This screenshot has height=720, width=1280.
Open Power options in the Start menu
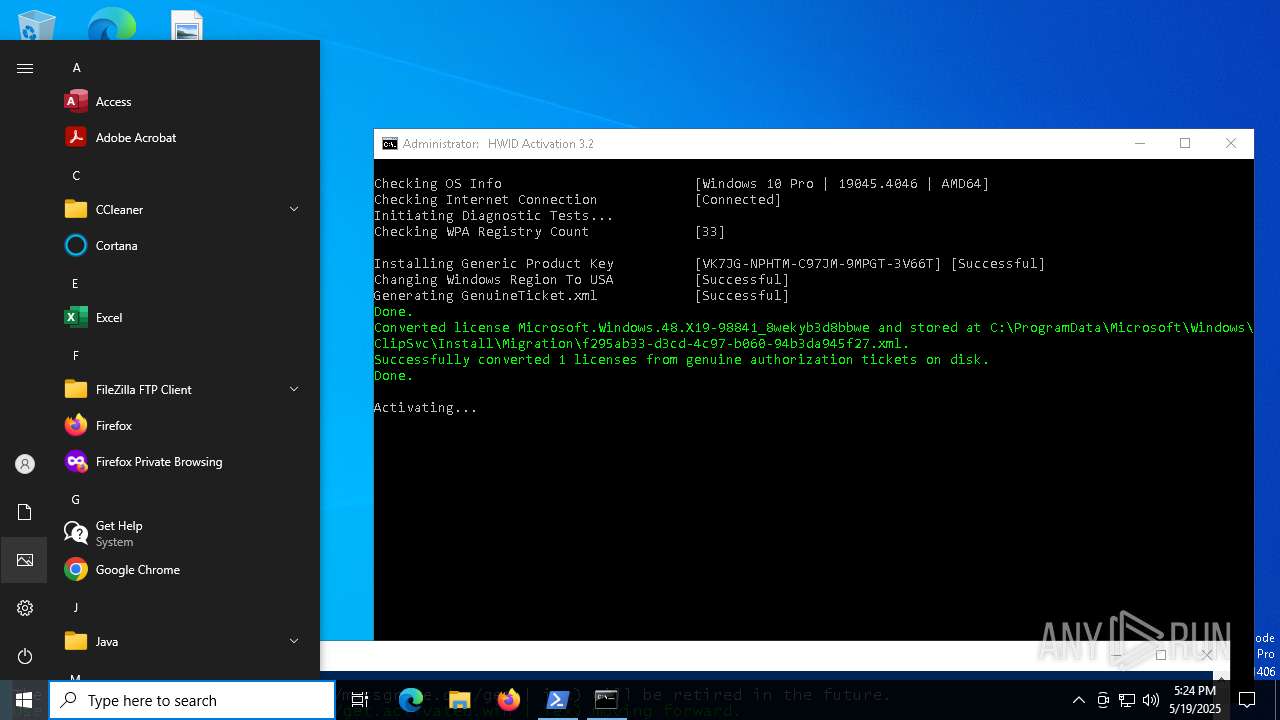coord(25,656)
